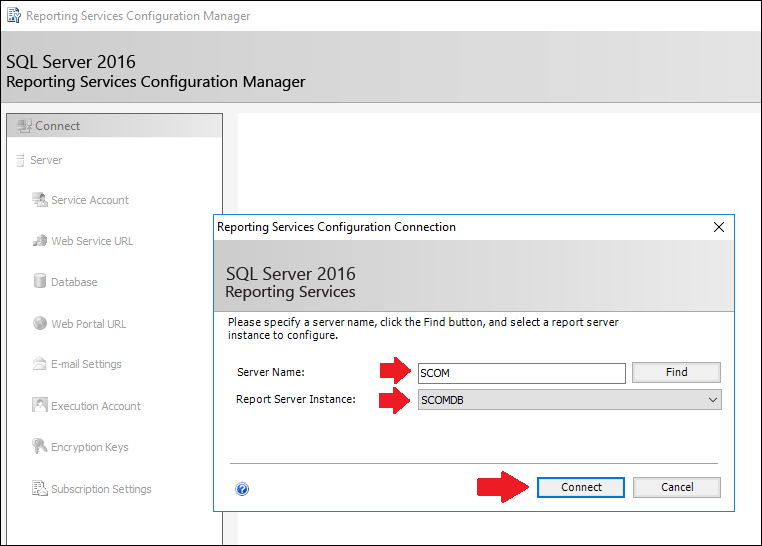Image resolution: width=762 pixels, height=546 pixels.
Task: Click the Find button
Action: 676,373
